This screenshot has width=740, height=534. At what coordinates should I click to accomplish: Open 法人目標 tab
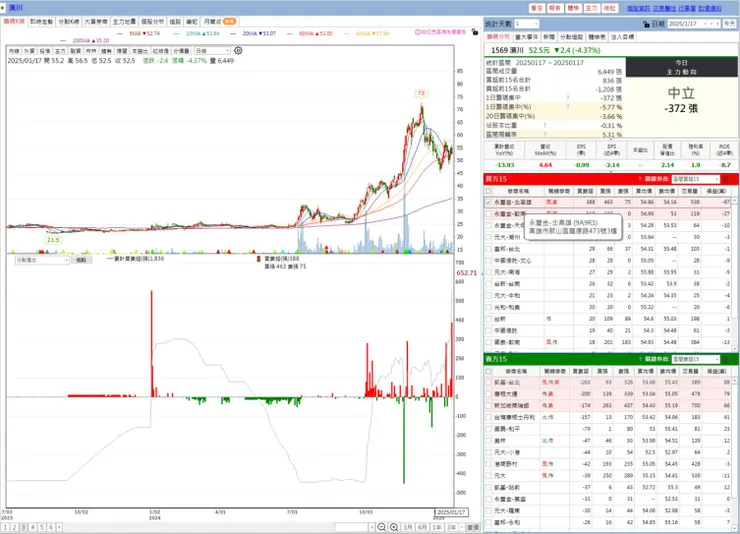(x=622, y=37)
